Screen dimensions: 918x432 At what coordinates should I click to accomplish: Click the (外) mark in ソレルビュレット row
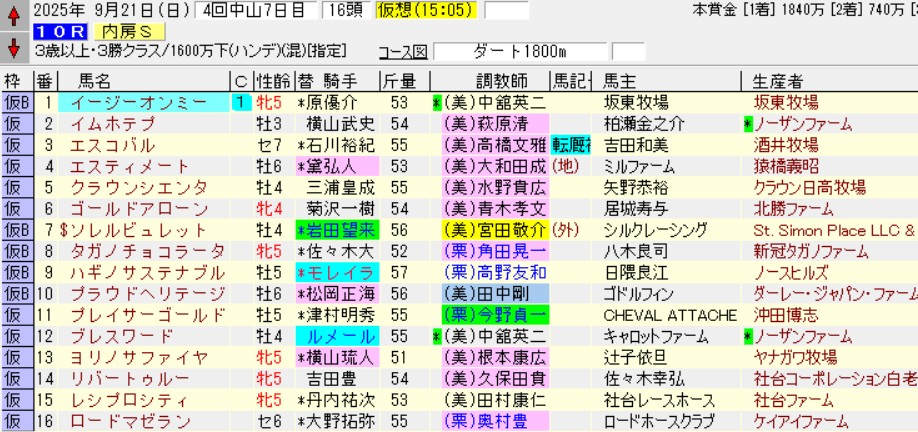[566, 229]
